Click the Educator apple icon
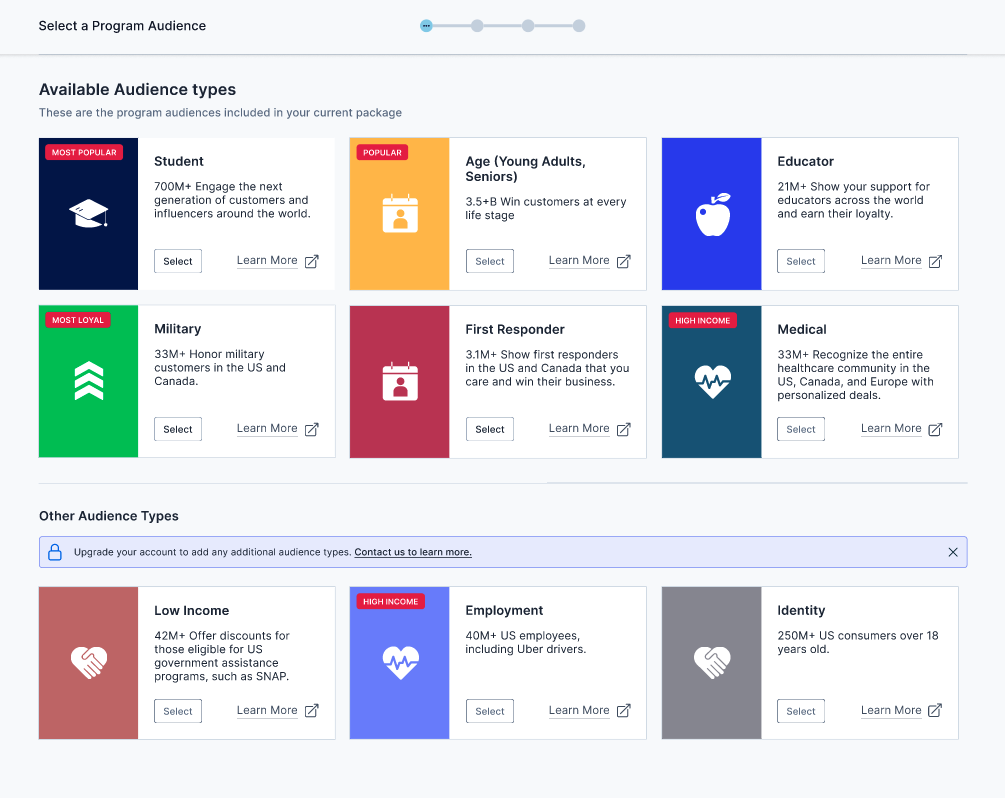Viewport: 1005px width, 798px height. (712, 214)
